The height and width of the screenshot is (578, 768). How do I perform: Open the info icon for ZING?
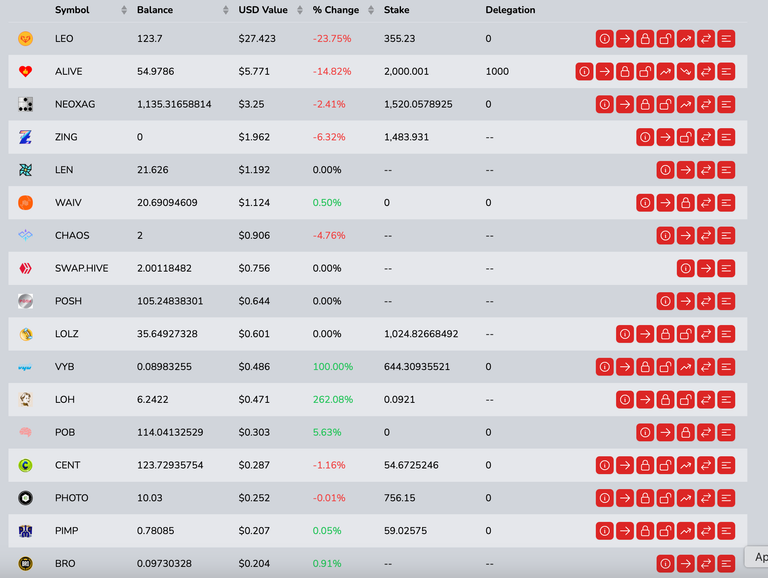[x=645, y=137]
